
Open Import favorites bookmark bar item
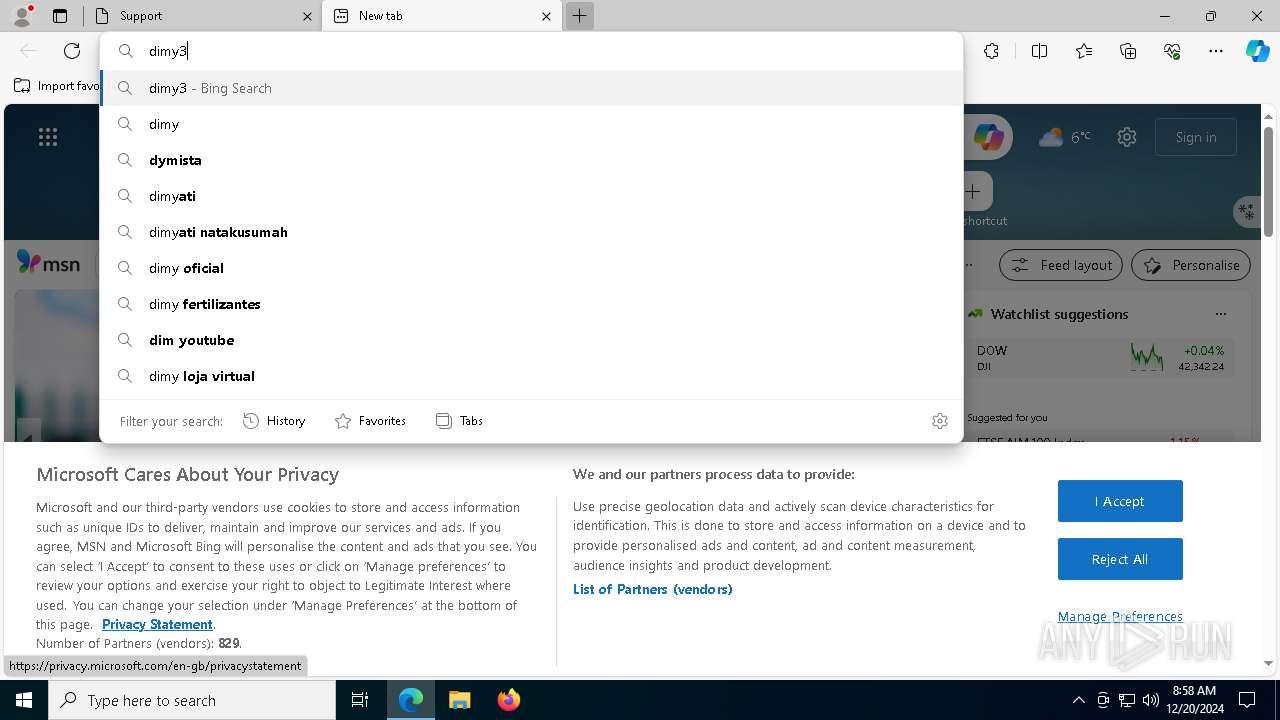pos(57,86)
